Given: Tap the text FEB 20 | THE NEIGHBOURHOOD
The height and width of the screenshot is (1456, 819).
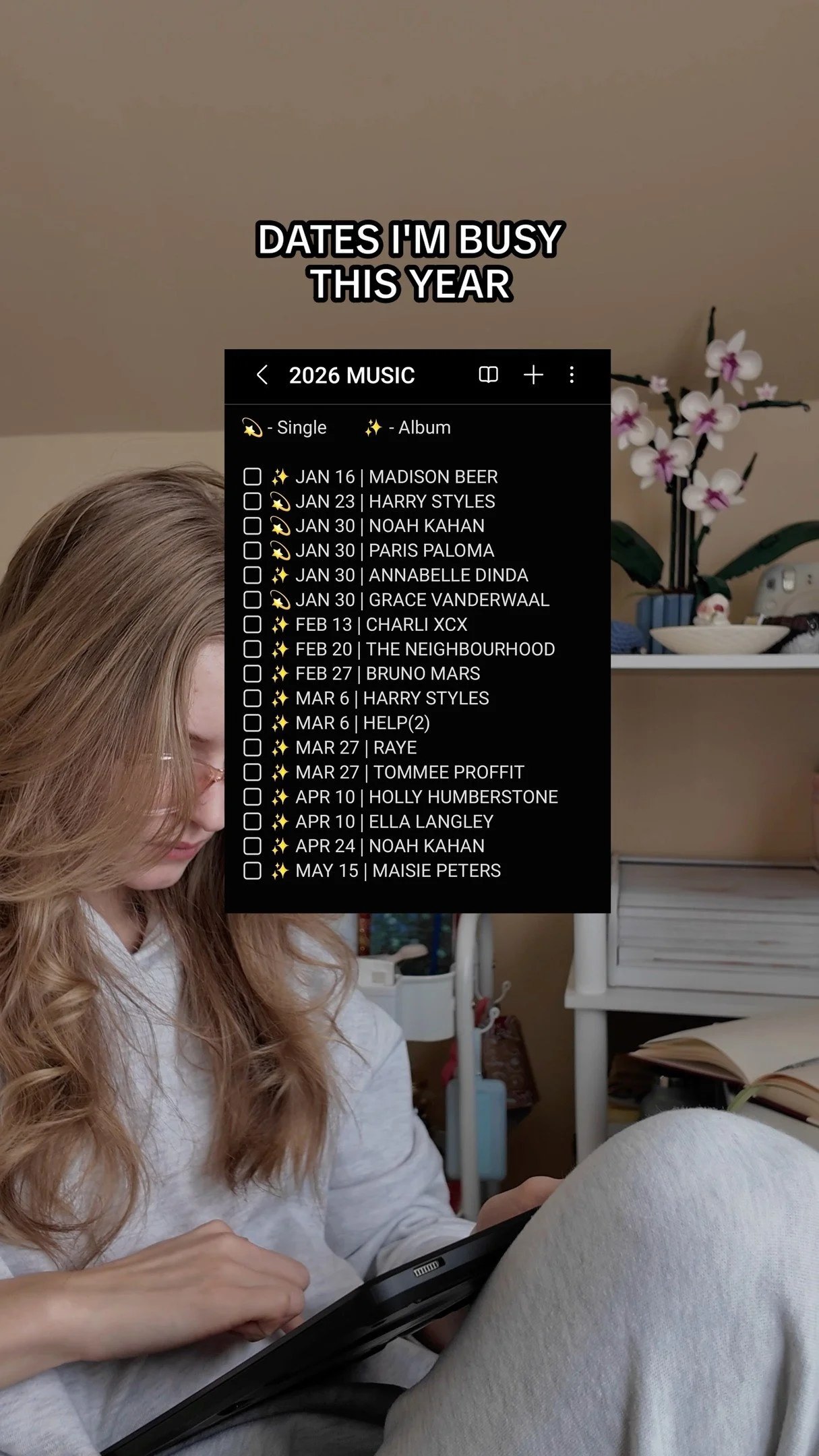Looking at the screenshot, I should coord(425,649).
